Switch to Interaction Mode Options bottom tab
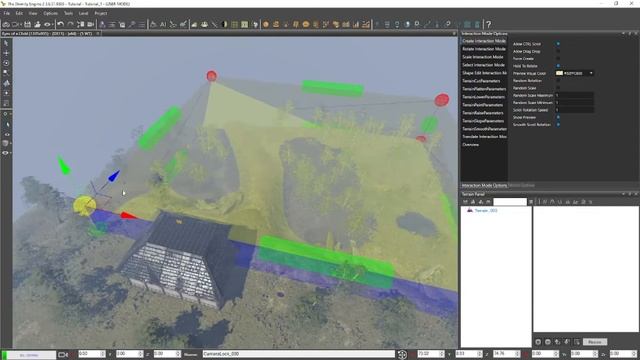The width and height of the screenshot is (640, 360). [x=484, y=185]
